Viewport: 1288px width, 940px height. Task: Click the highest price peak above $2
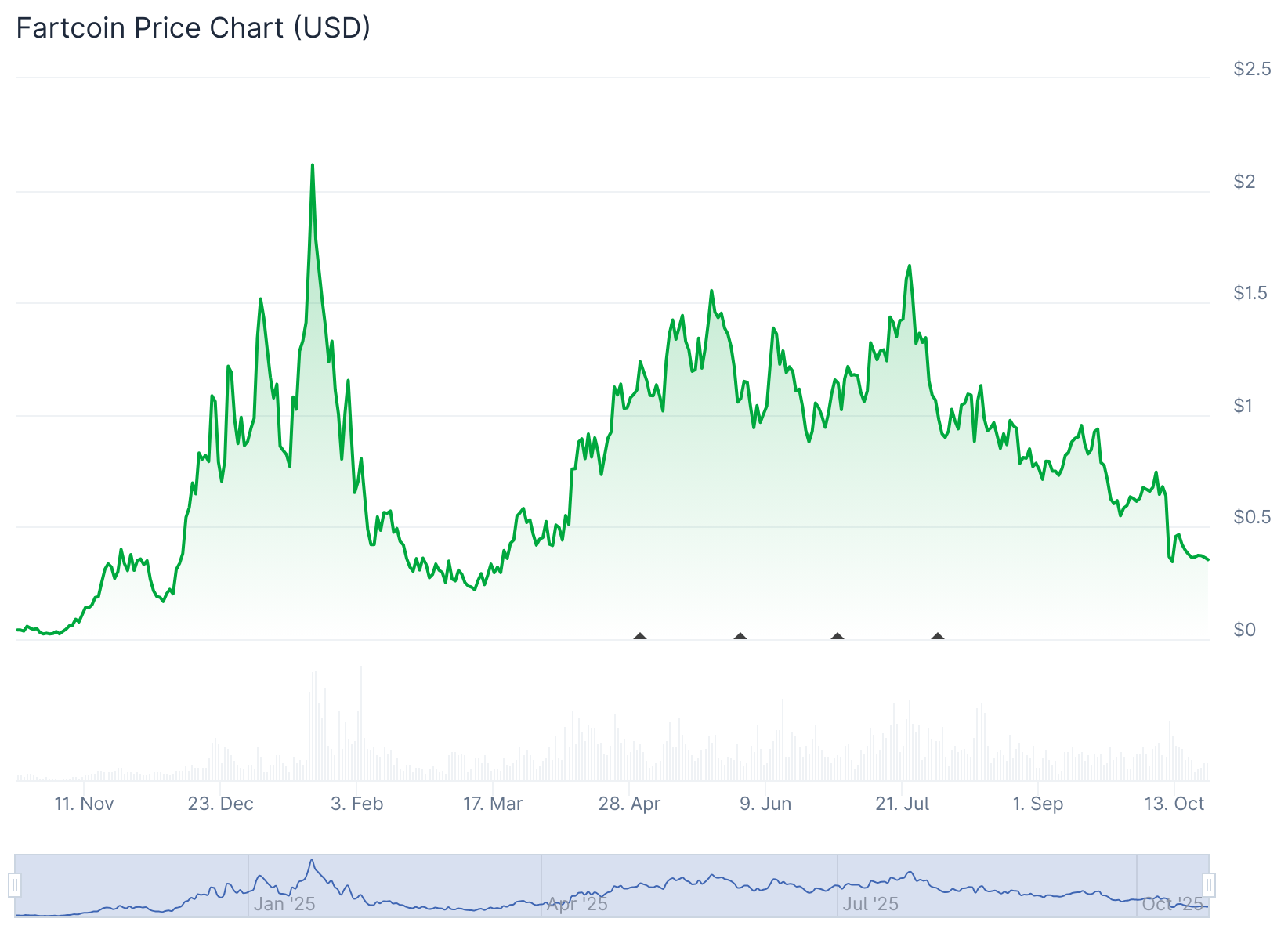coord(313,166)
